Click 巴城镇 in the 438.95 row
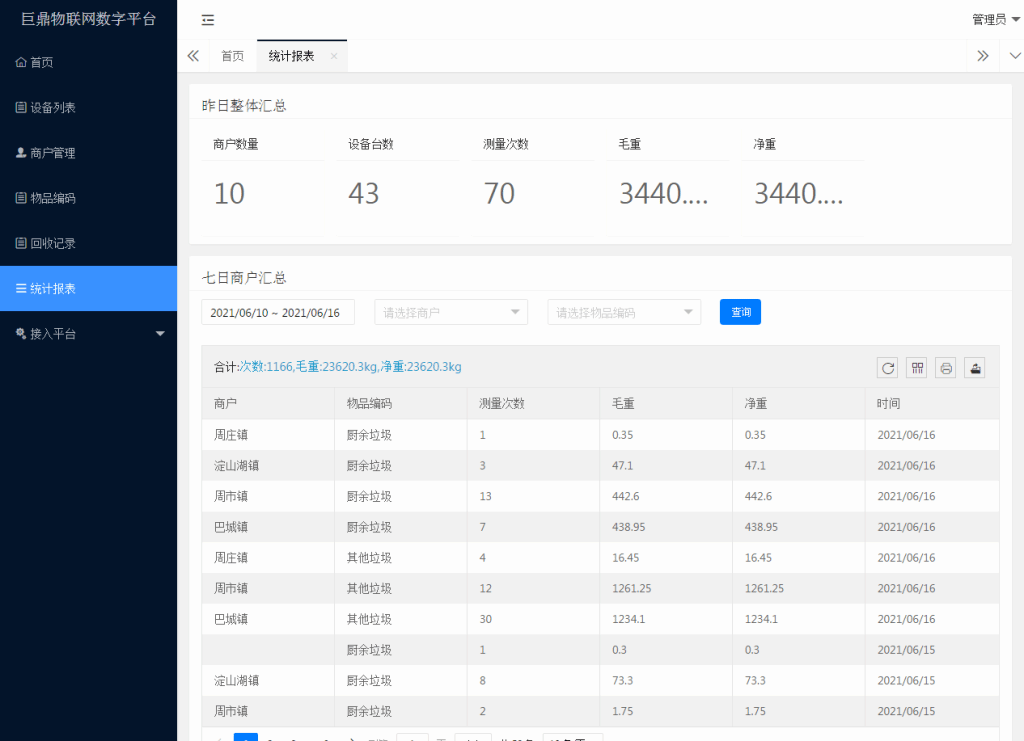Image resolution: width=1024 pixels, height=741 pixels. coord(231,527)
